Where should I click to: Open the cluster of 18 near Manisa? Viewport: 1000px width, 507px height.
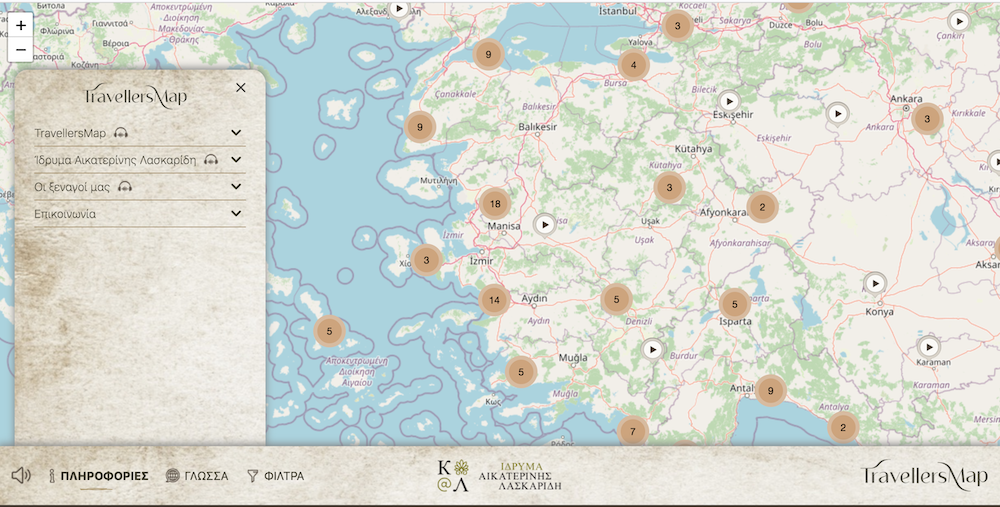[495, 204]
